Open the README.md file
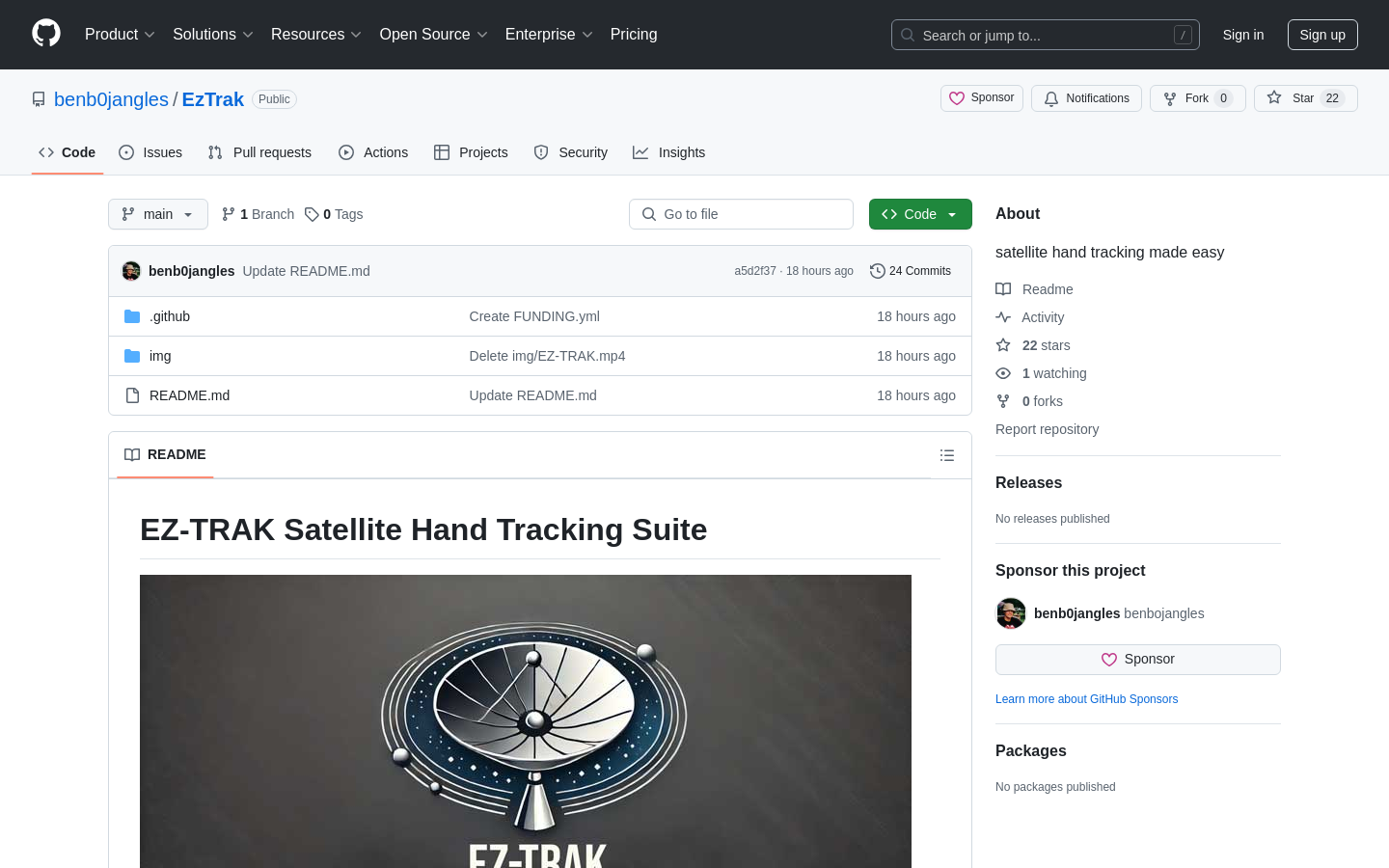 click(x=189, y=395)
